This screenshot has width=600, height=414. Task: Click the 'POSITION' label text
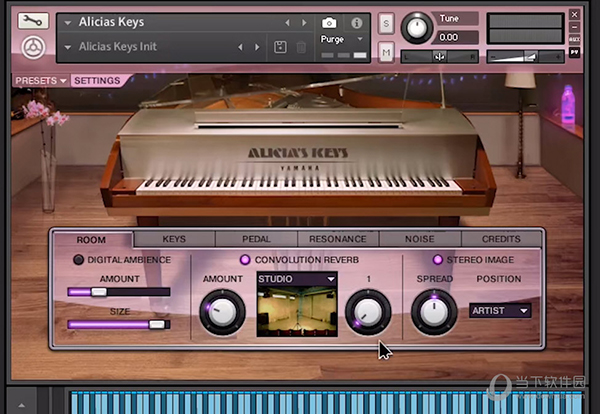[x=499, y=279]
